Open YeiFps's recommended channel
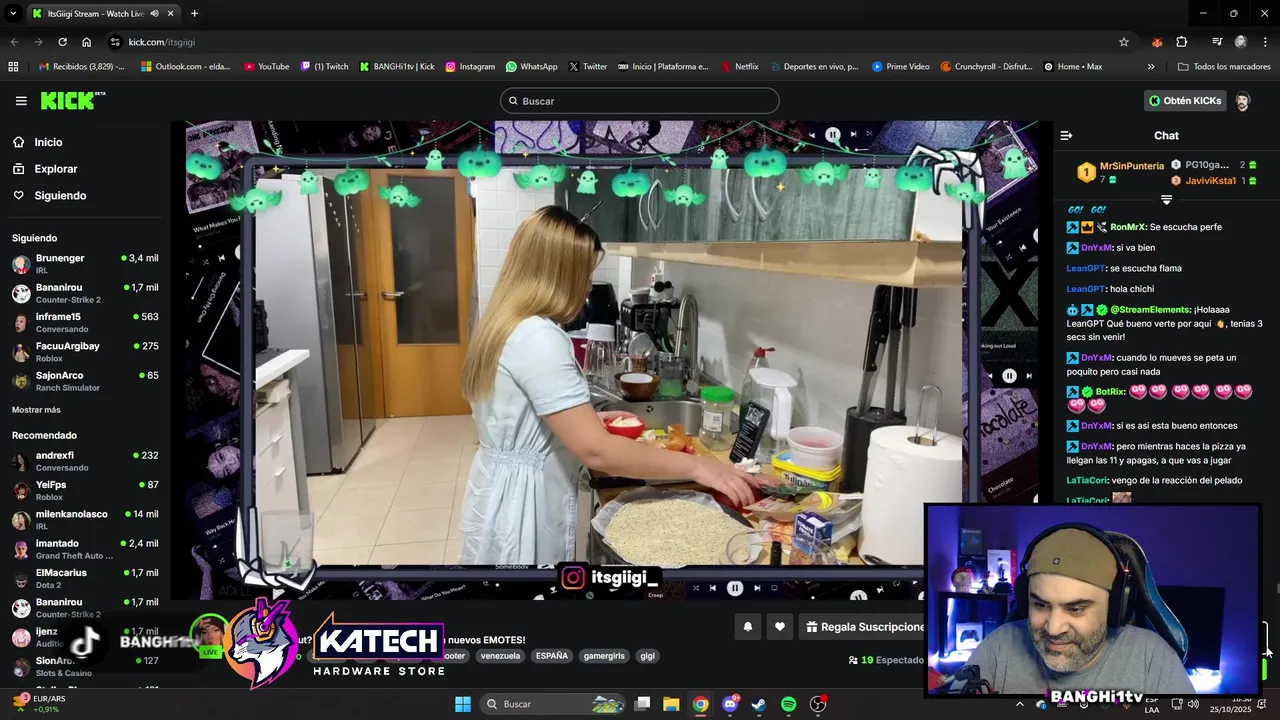This screenshot has height=720, width=1280. pos(86,490)
